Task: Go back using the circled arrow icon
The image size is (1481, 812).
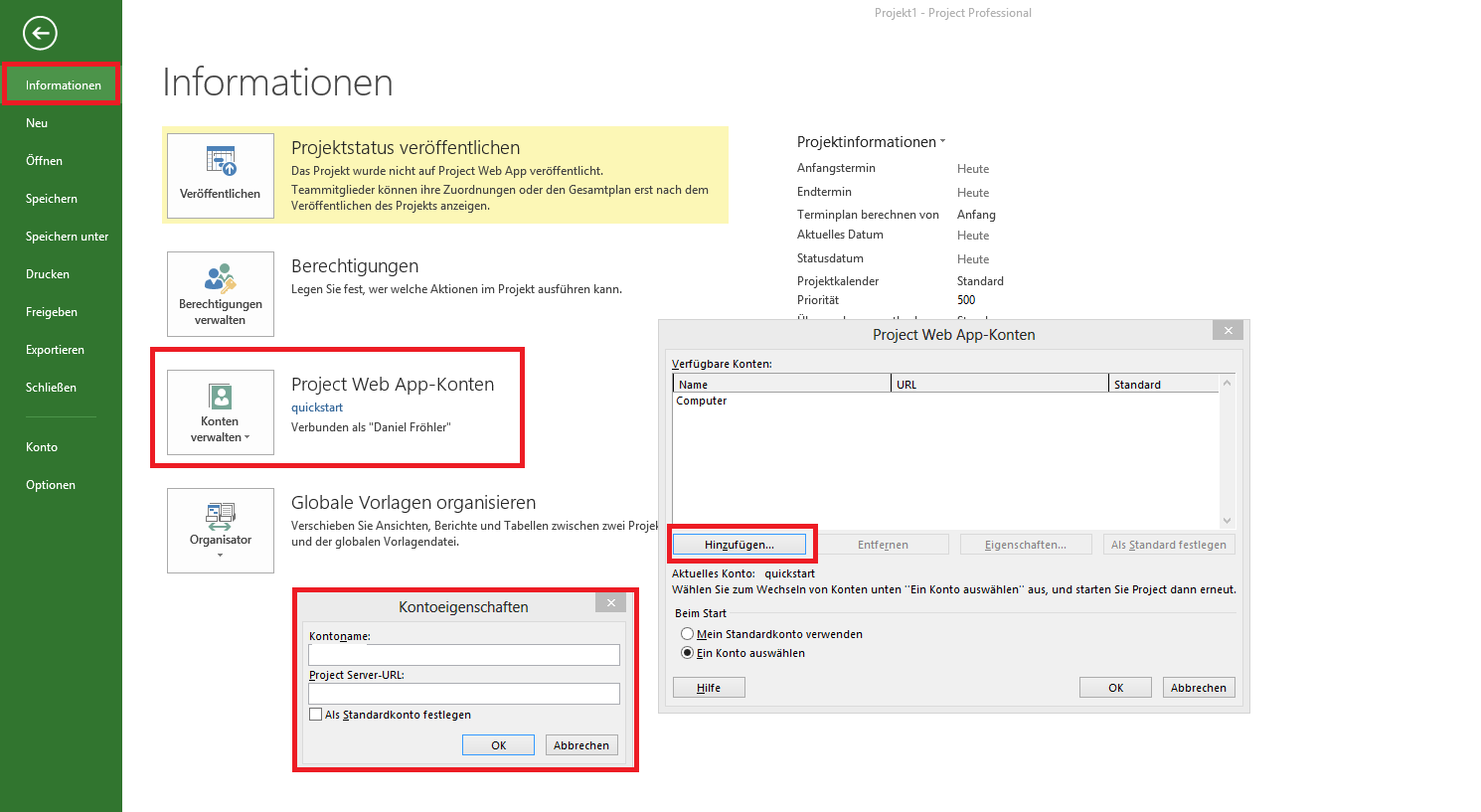Action: (41, 33)
